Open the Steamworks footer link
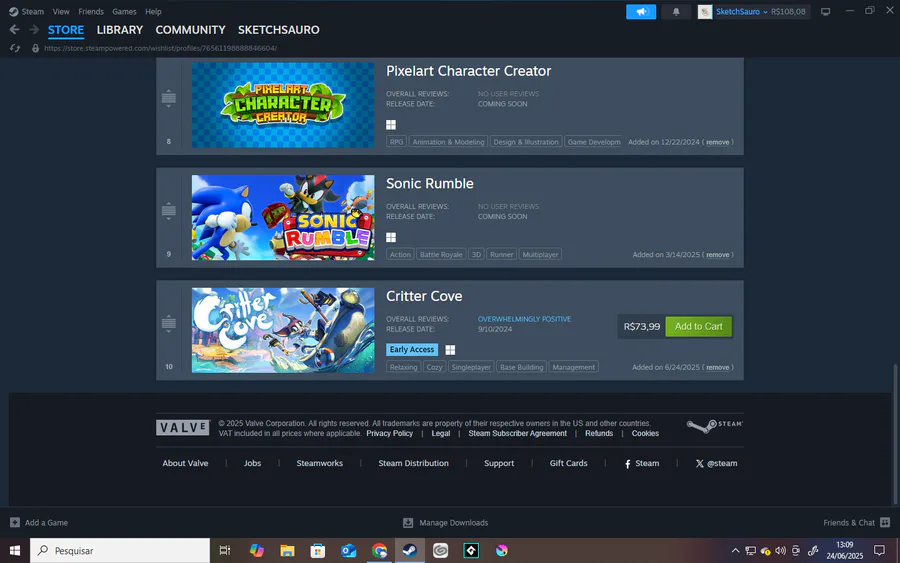The width and height of the screenshot is (900, 563). 320,463
